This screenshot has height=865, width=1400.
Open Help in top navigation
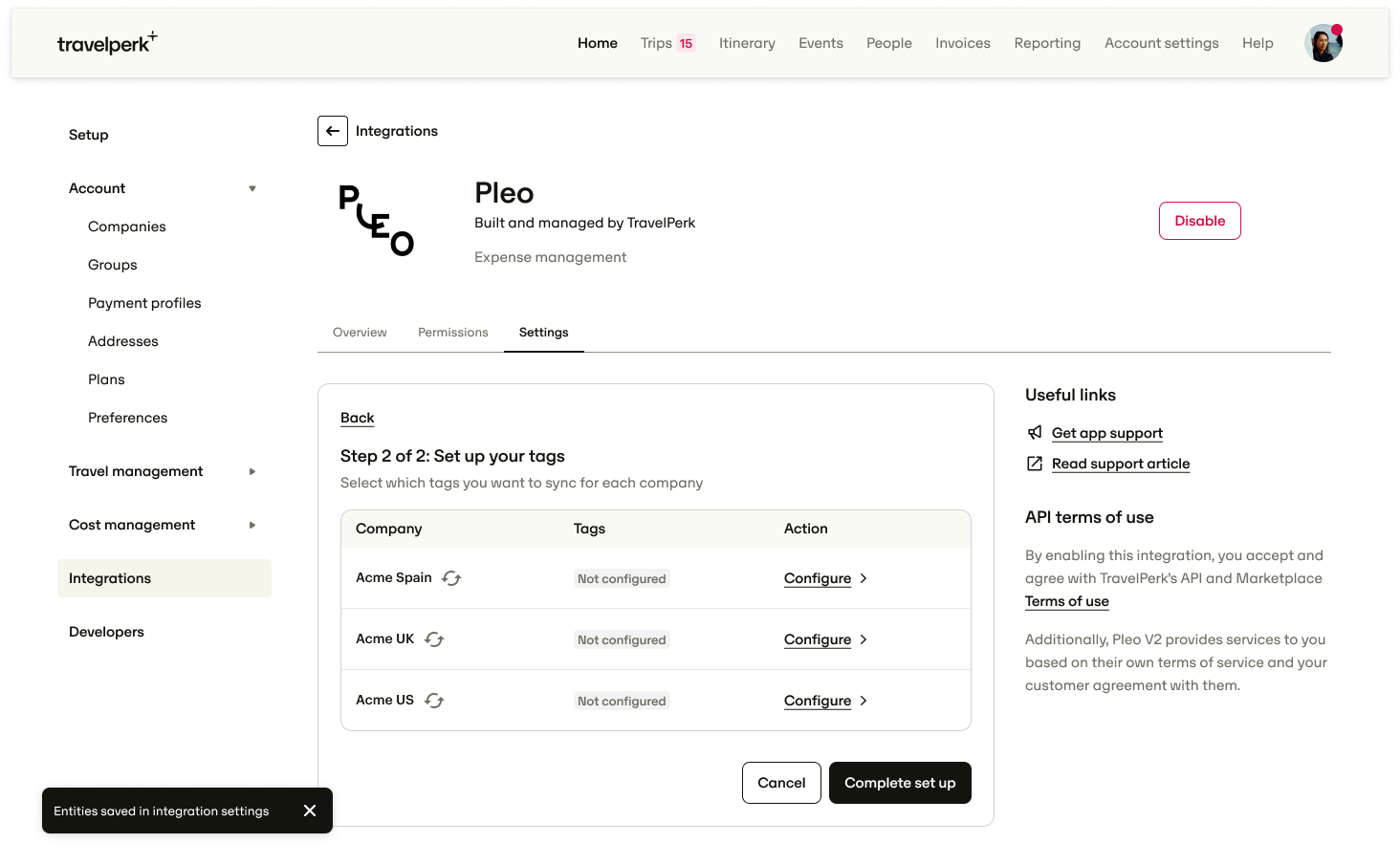click(x=1258, y=43)
